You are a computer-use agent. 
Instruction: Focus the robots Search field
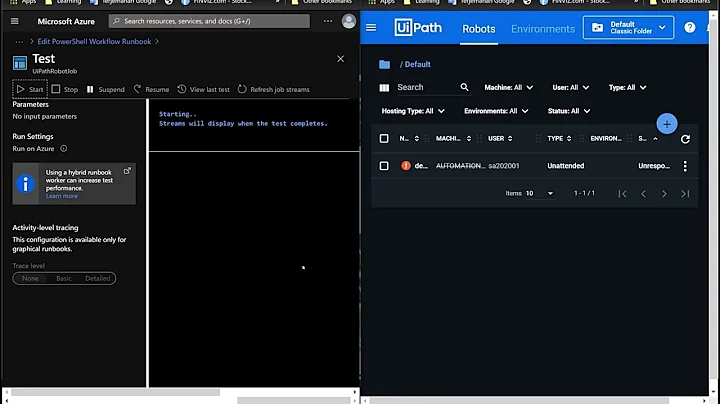point(427,87)
